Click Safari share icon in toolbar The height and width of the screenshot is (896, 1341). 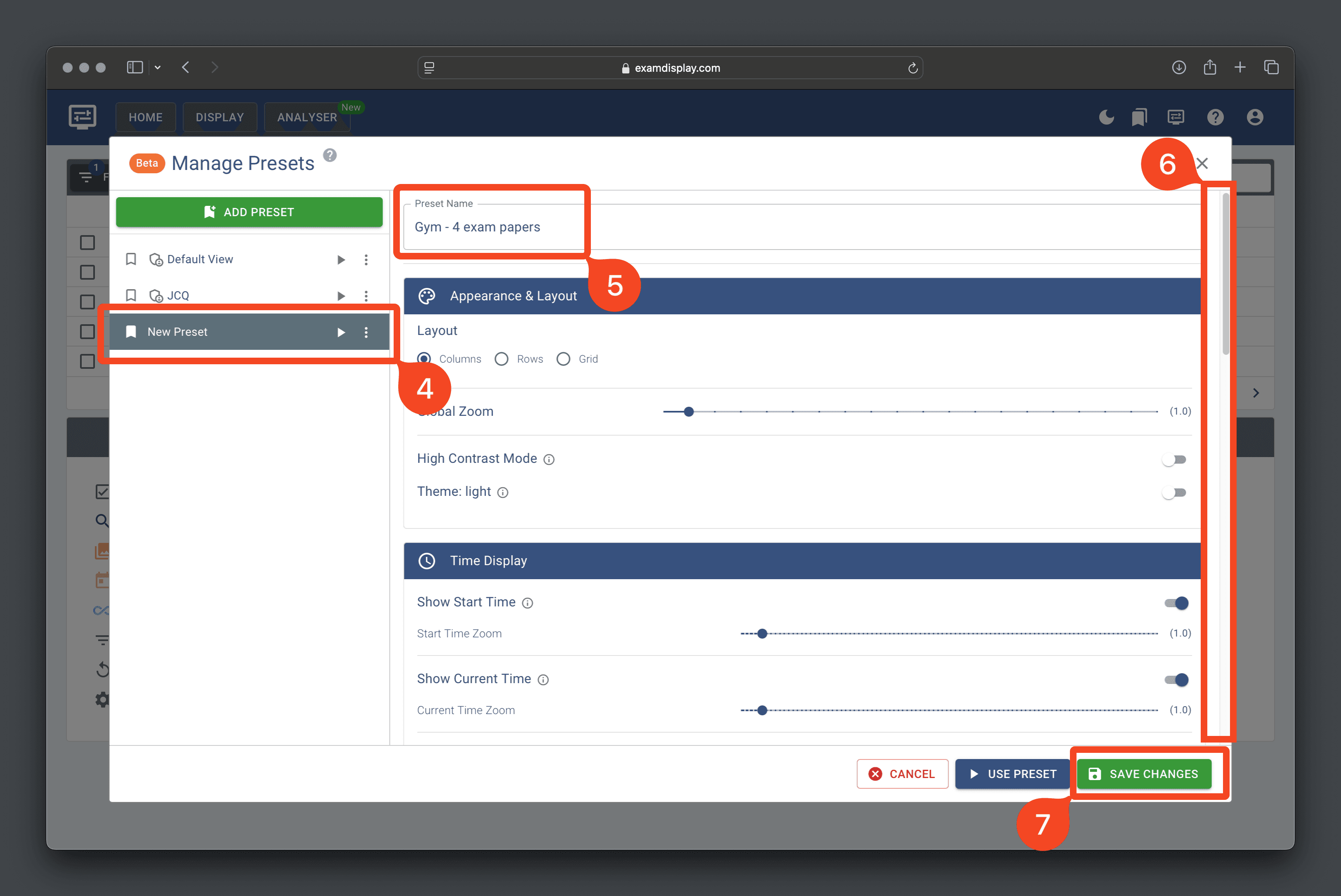point(1209,67)
